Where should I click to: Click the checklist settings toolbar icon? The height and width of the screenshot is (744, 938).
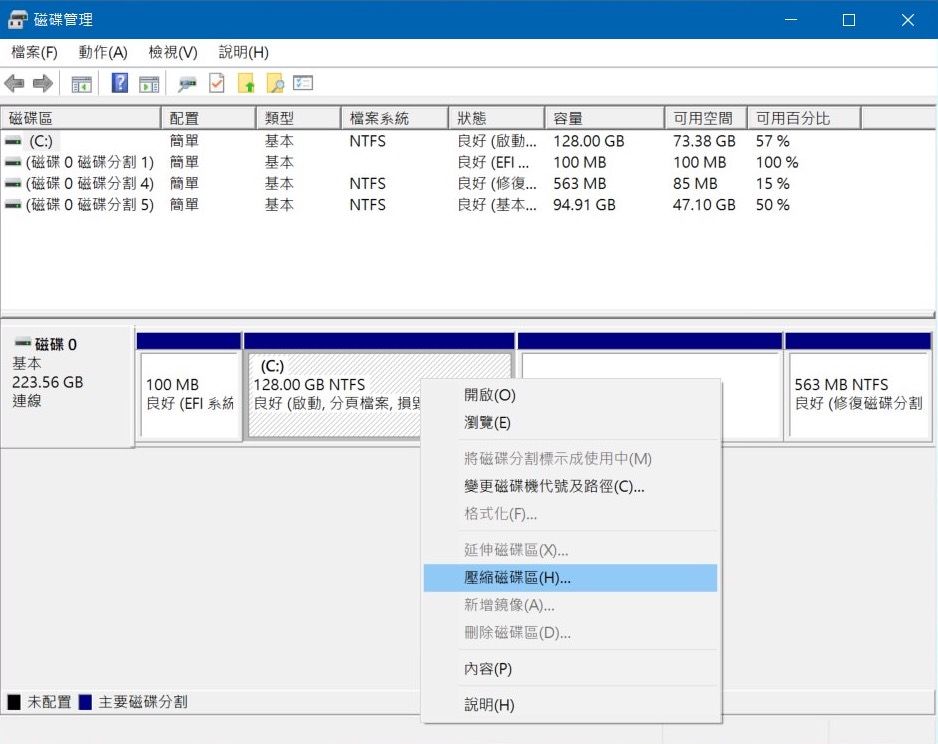click(303, 84)
